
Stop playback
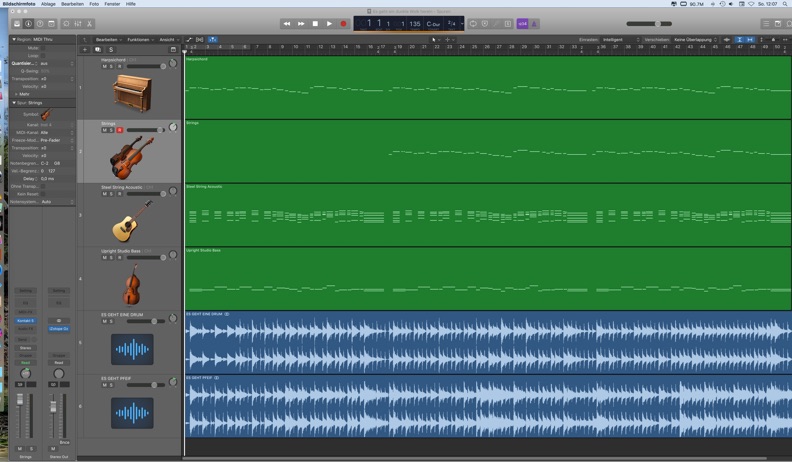pyautogui.click(x=315, y=24)
